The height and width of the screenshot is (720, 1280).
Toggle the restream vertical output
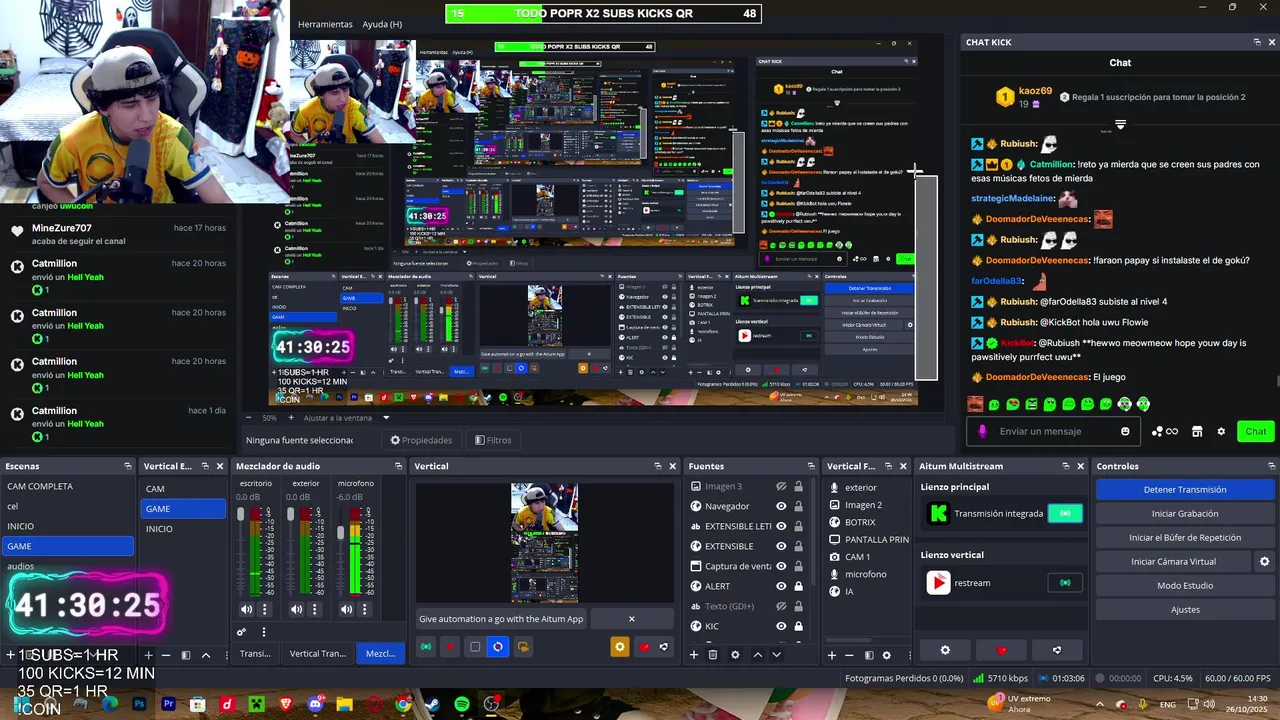1065,583
